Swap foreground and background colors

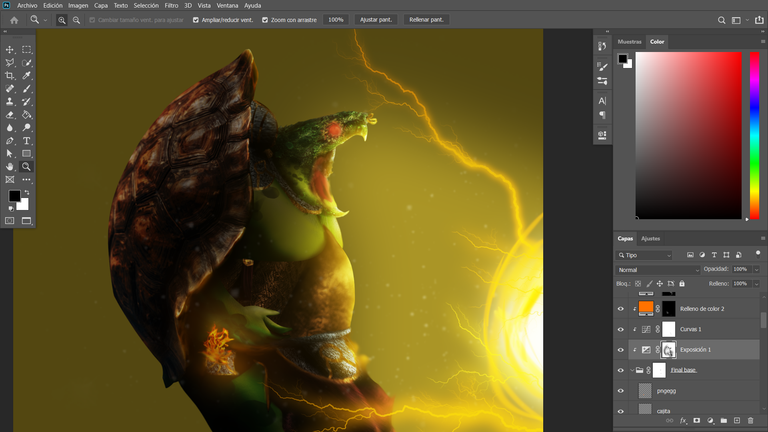tap(27, 192)
